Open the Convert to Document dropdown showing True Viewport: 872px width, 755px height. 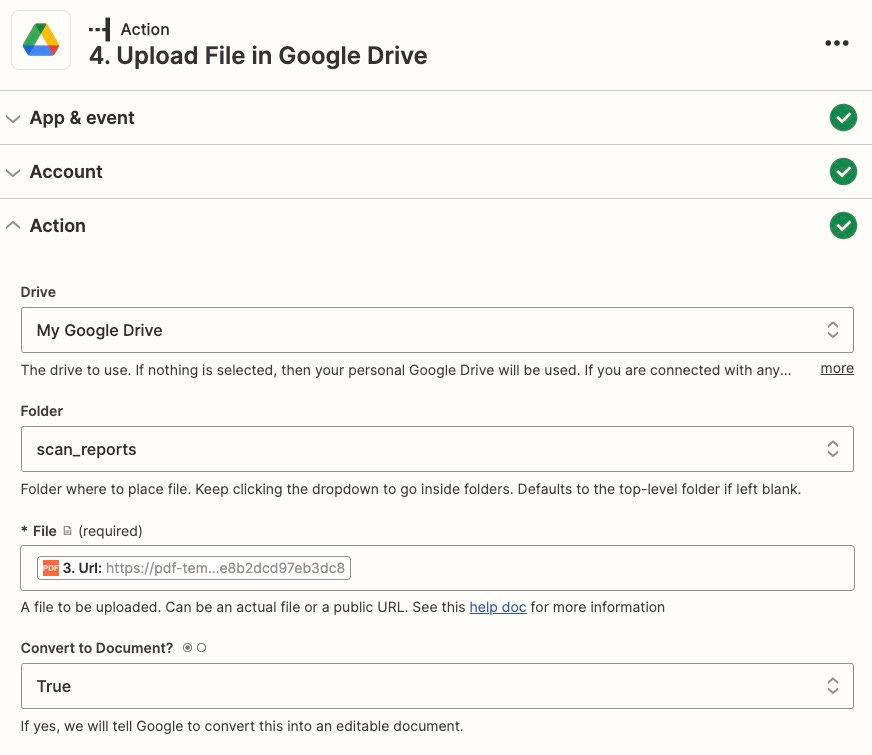click(x=437, y=686)
